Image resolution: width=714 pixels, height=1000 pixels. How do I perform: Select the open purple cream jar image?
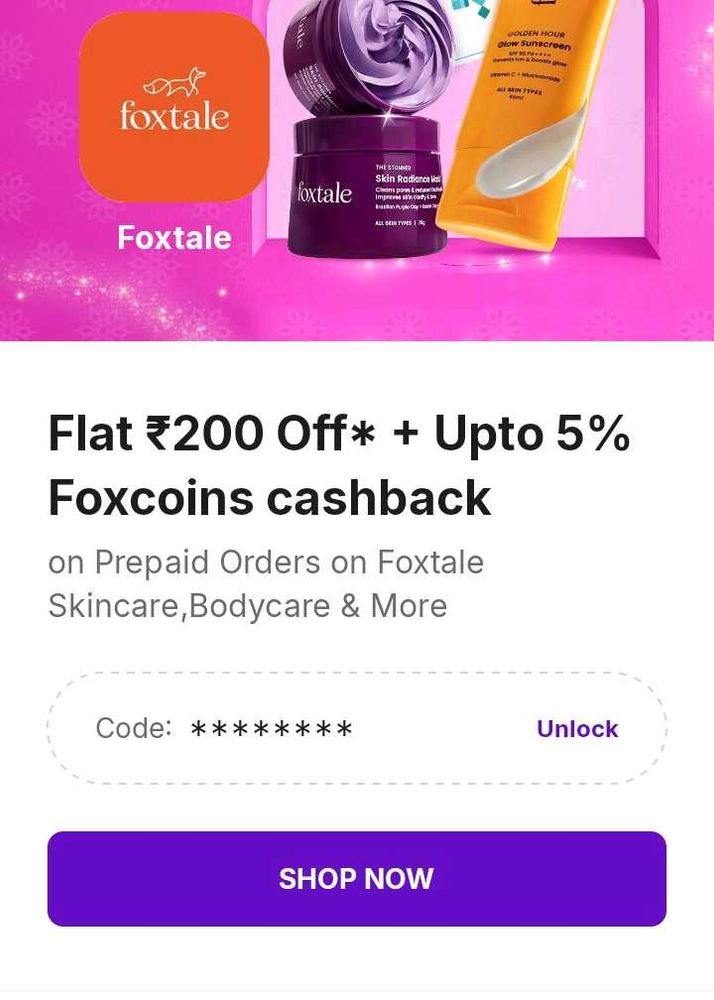[x=368, y=57]
